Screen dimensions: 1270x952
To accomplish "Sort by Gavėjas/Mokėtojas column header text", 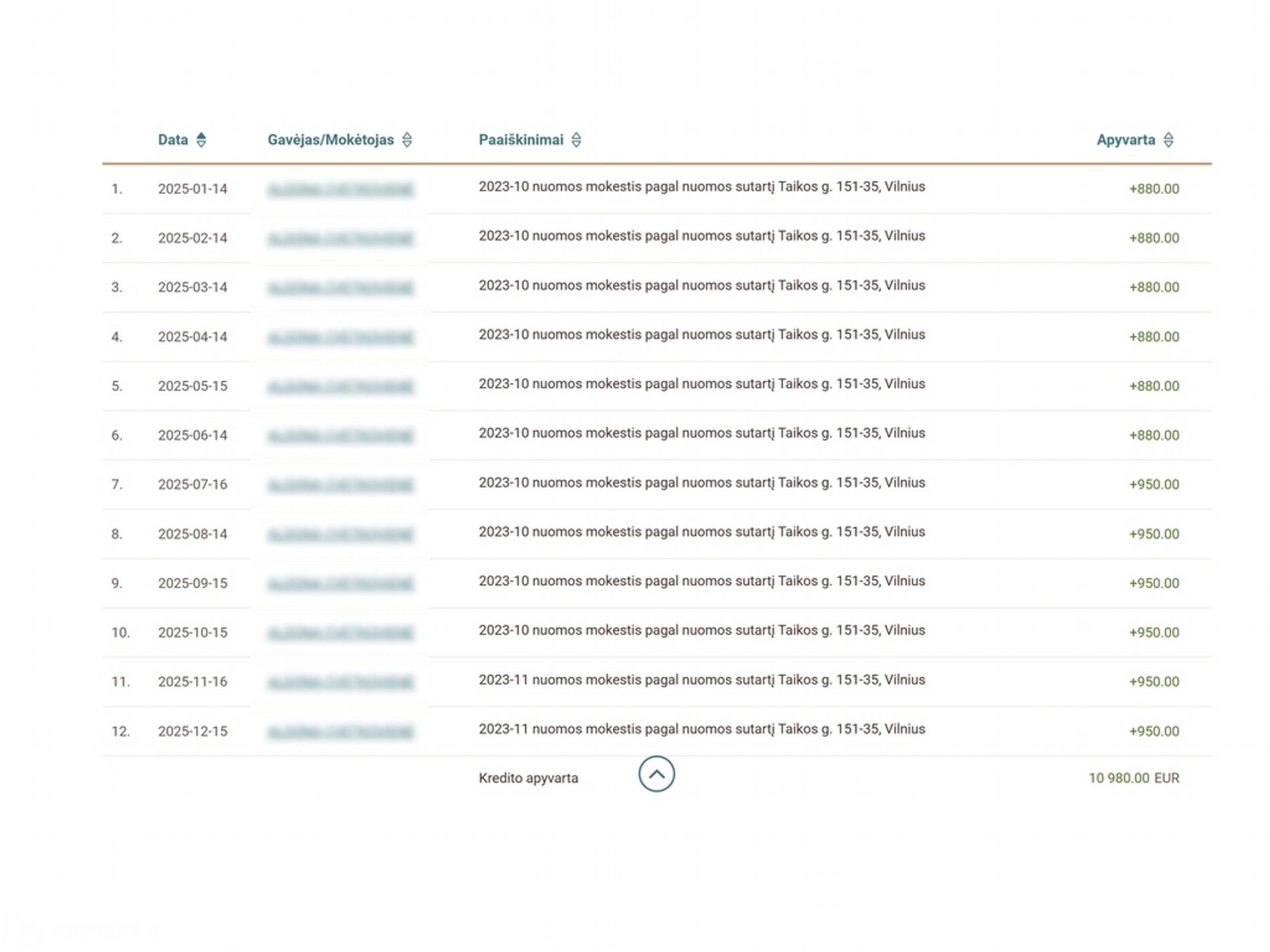I will [330, 140].
